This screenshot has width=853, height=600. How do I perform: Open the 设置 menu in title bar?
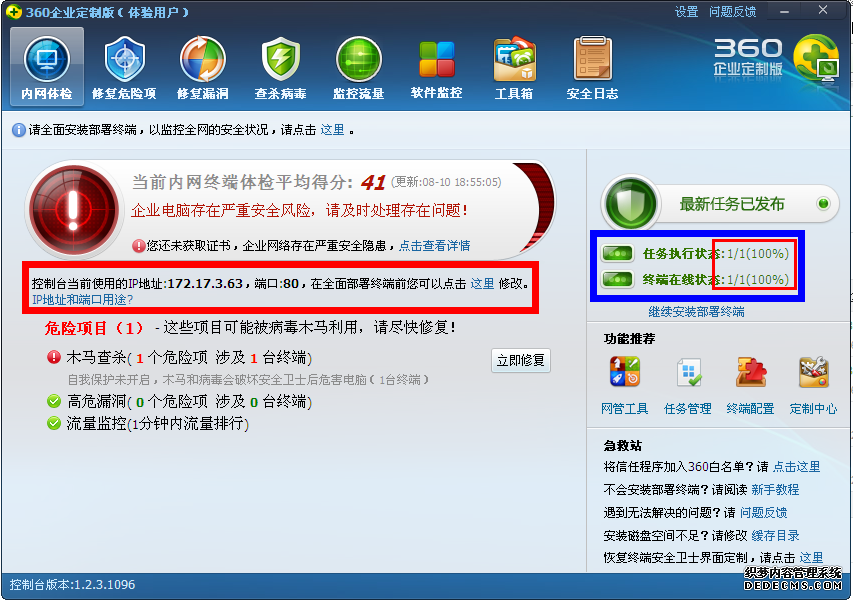[x=686, y=12]
